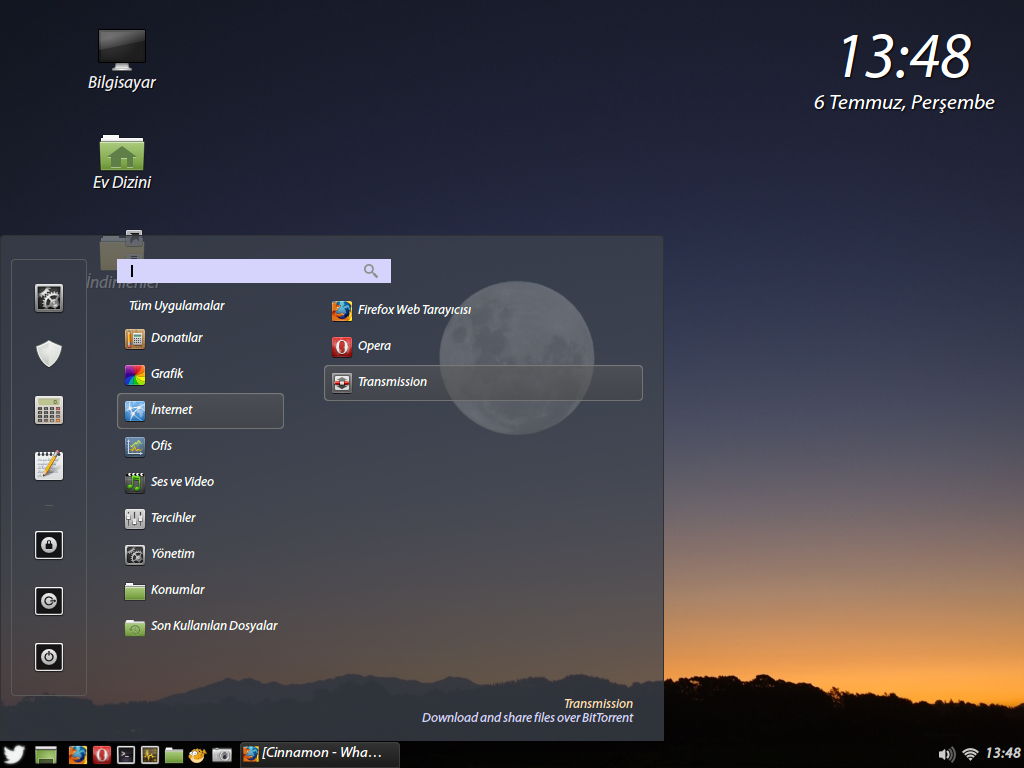Screen dimensions: 1024x768
Task: Open the screenshot camera launcher in panel
Action: click(222, 755)
